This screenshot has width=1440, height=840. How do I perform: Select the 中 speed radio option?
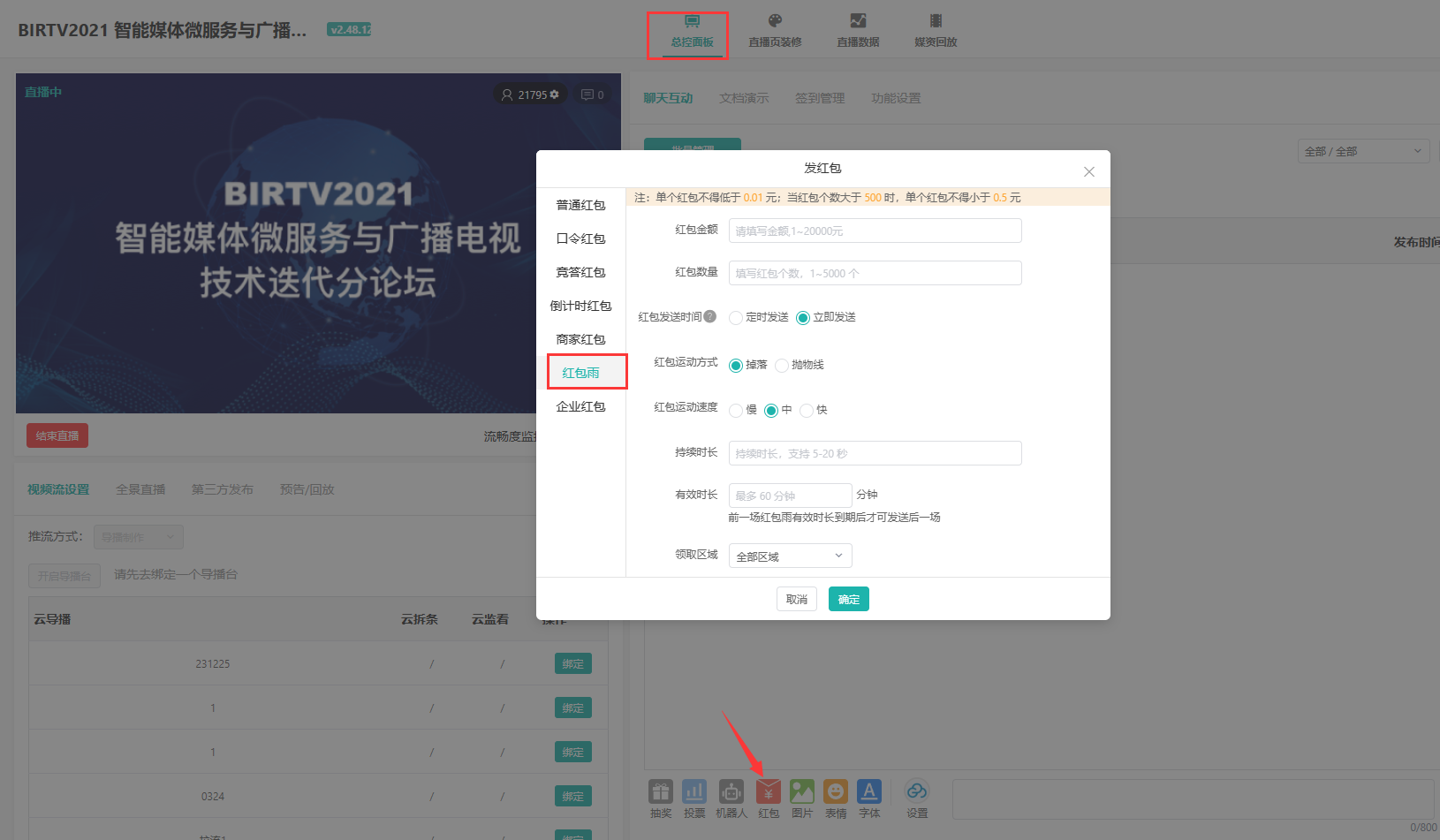pos(771,411)
